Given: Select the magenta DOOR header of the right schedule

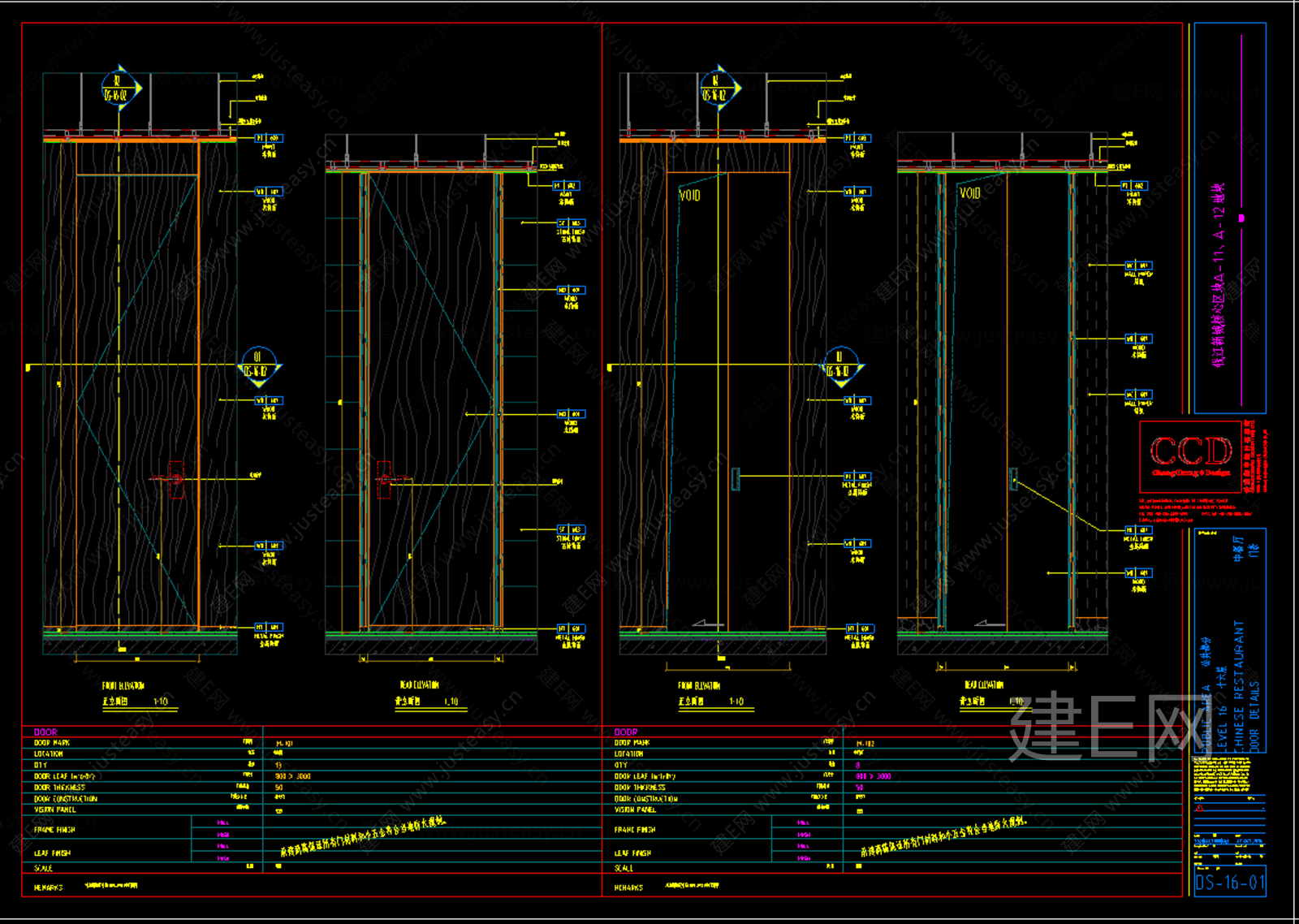Looking at the screenshot, I should 626,732.
